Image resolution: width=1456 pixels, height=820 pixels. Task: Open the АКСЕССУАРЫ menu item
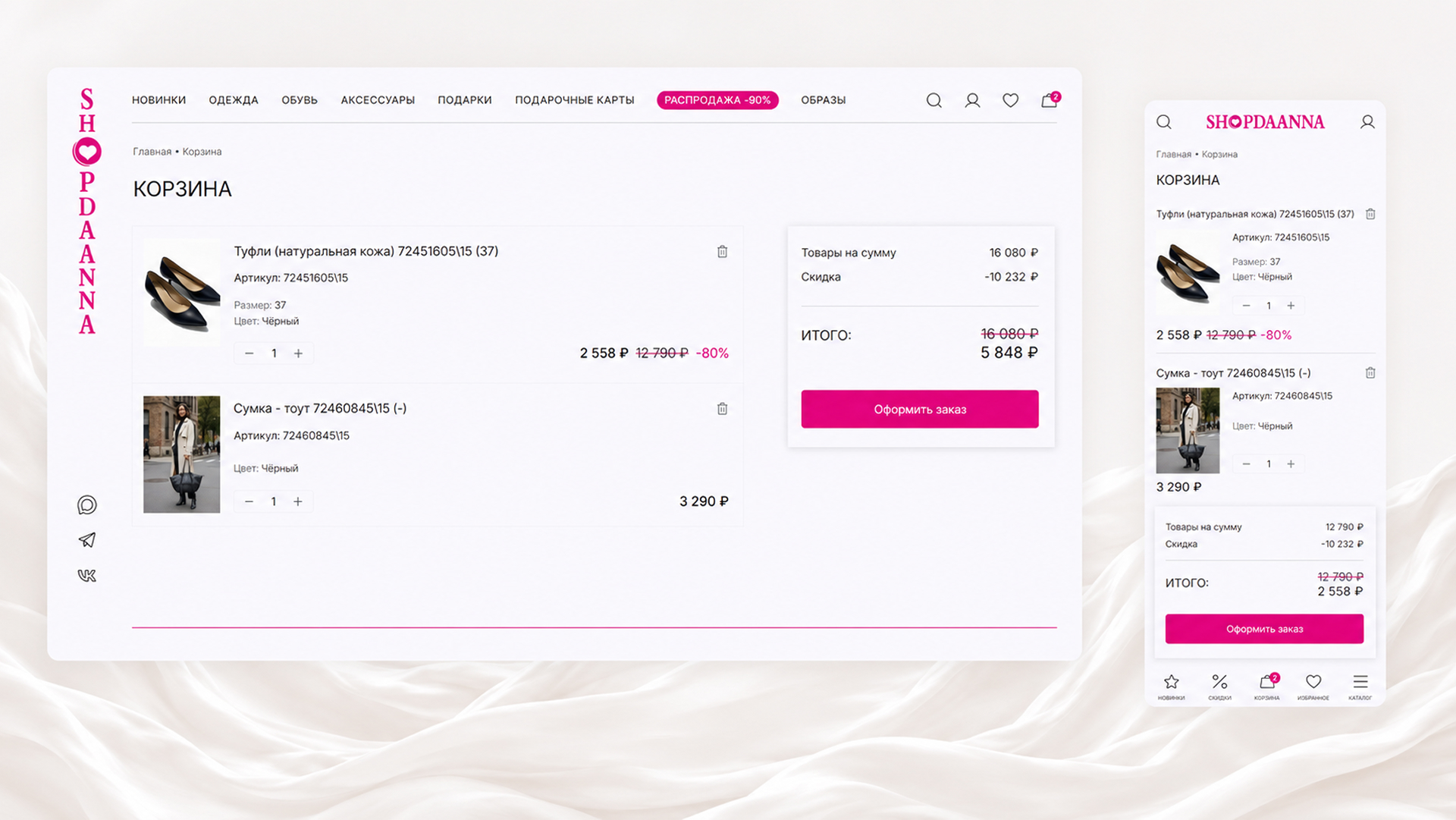[378, 100]
